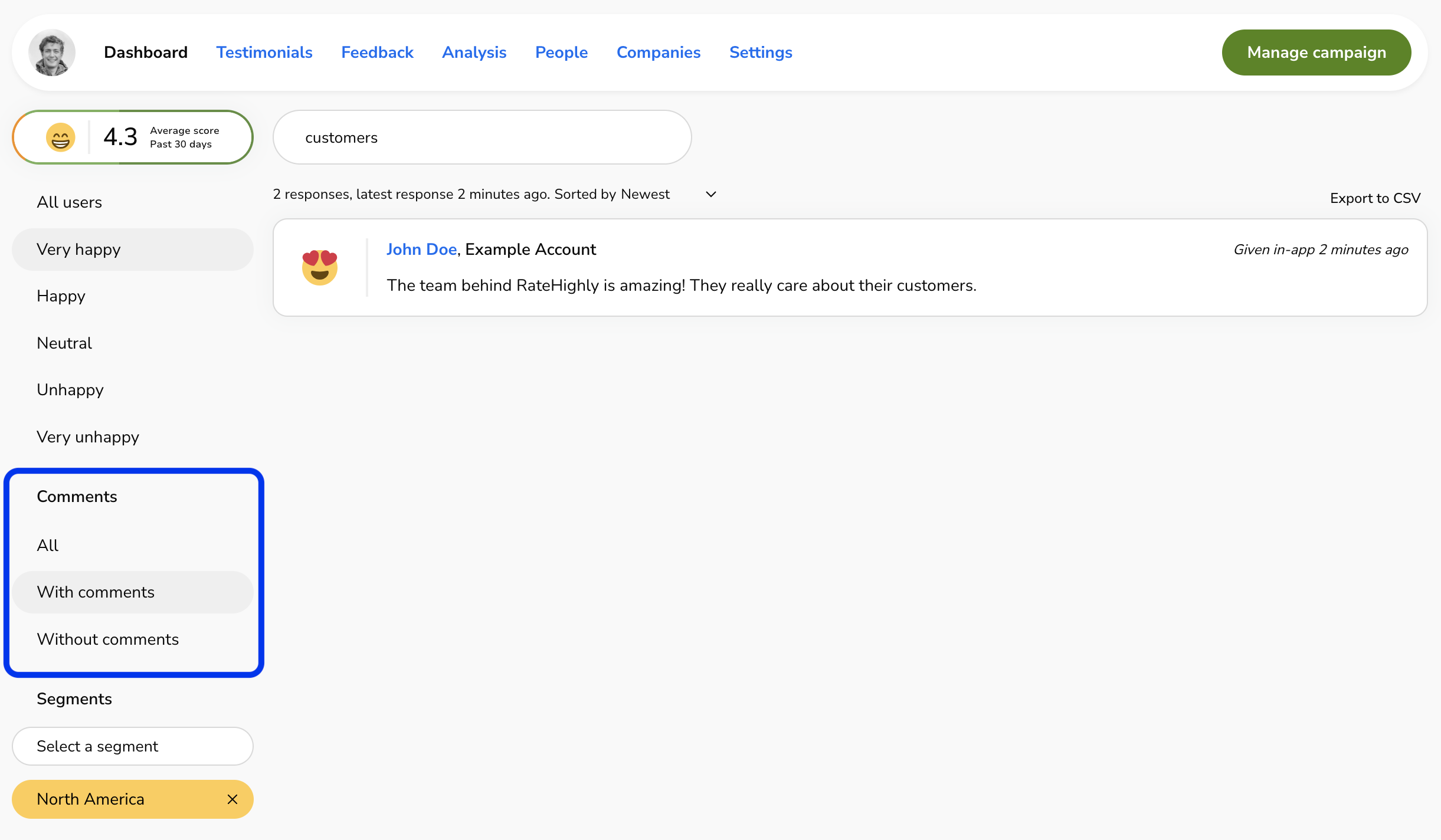This screenshot has height=840, width=1441.
Task: Click John Doe's name hyperlink
Action: (421, 249)
